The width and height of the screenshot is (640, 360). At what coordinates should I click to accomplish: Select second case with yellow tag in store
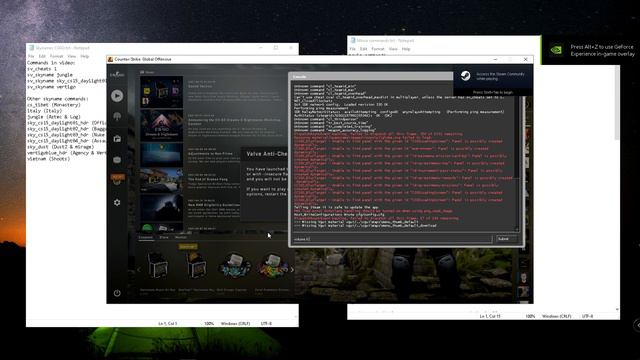196,264
